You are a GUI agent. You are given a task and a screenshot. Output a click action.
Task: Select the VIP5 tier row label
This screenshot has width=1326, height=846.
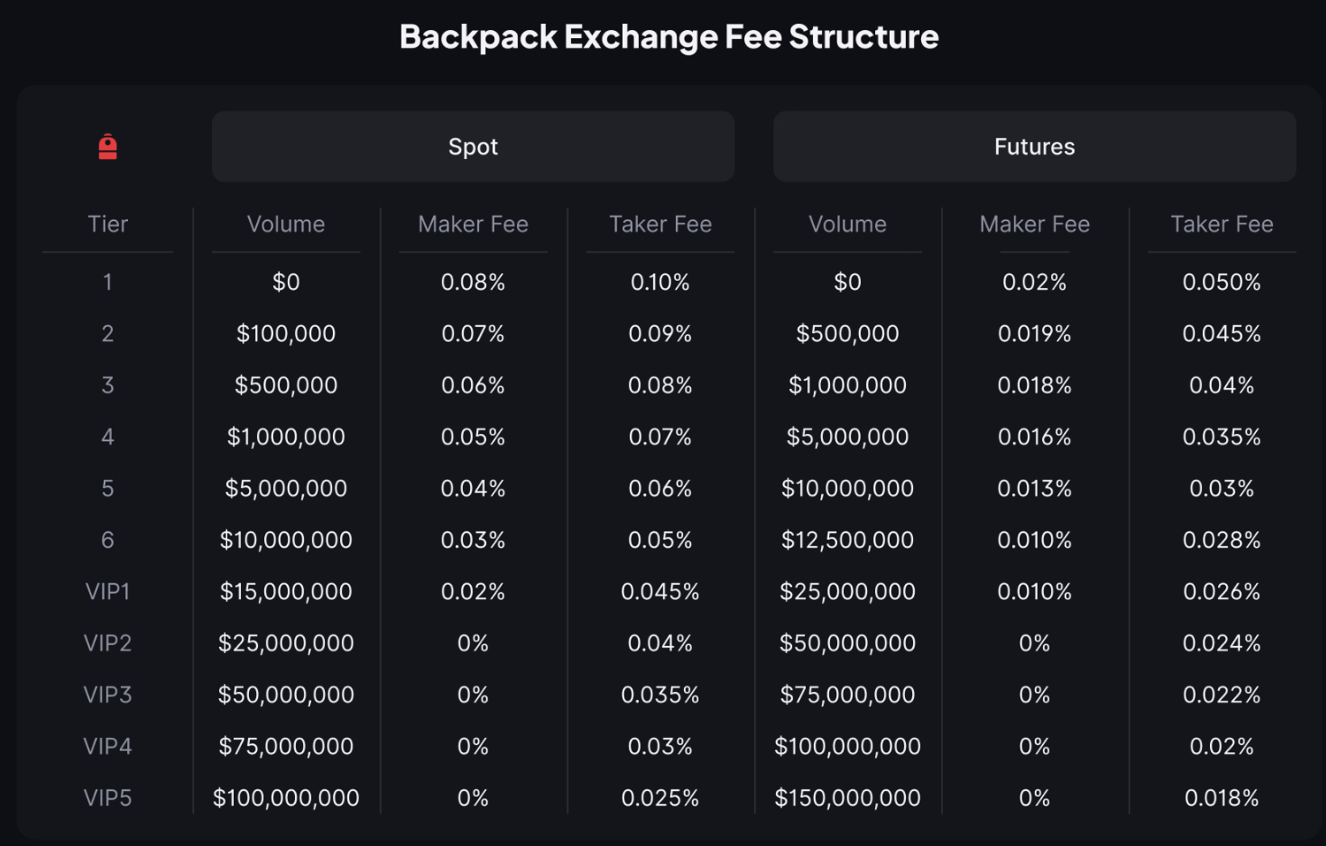pos(108,798)
